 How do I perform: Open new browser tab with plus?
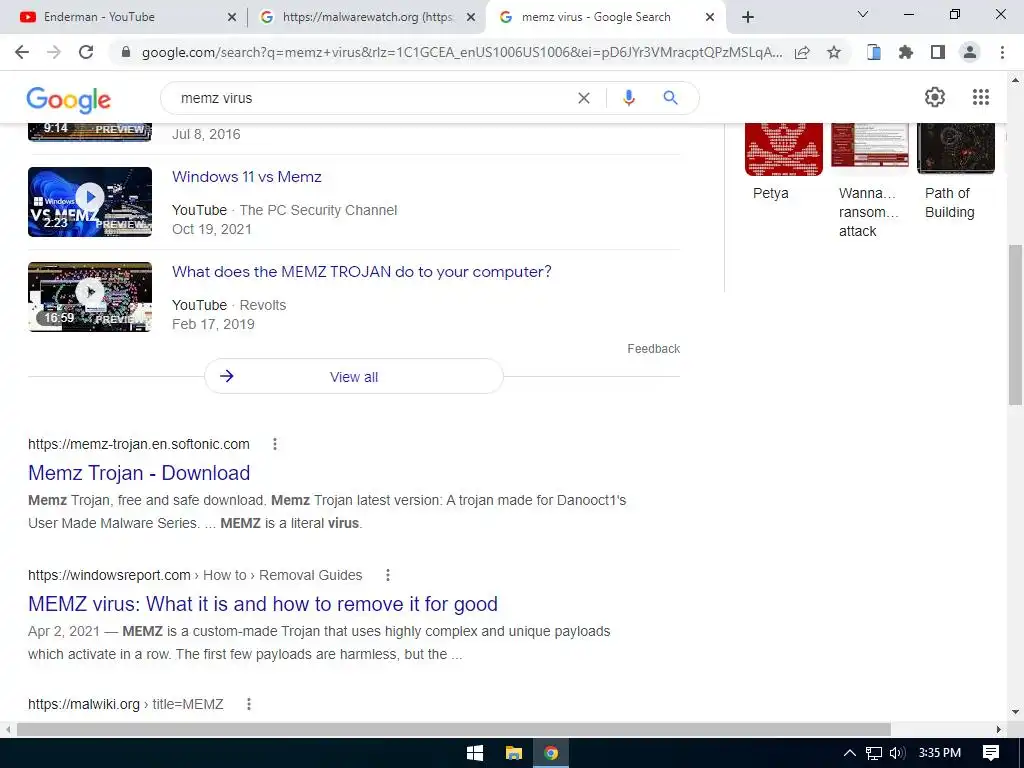click(748, 17)
